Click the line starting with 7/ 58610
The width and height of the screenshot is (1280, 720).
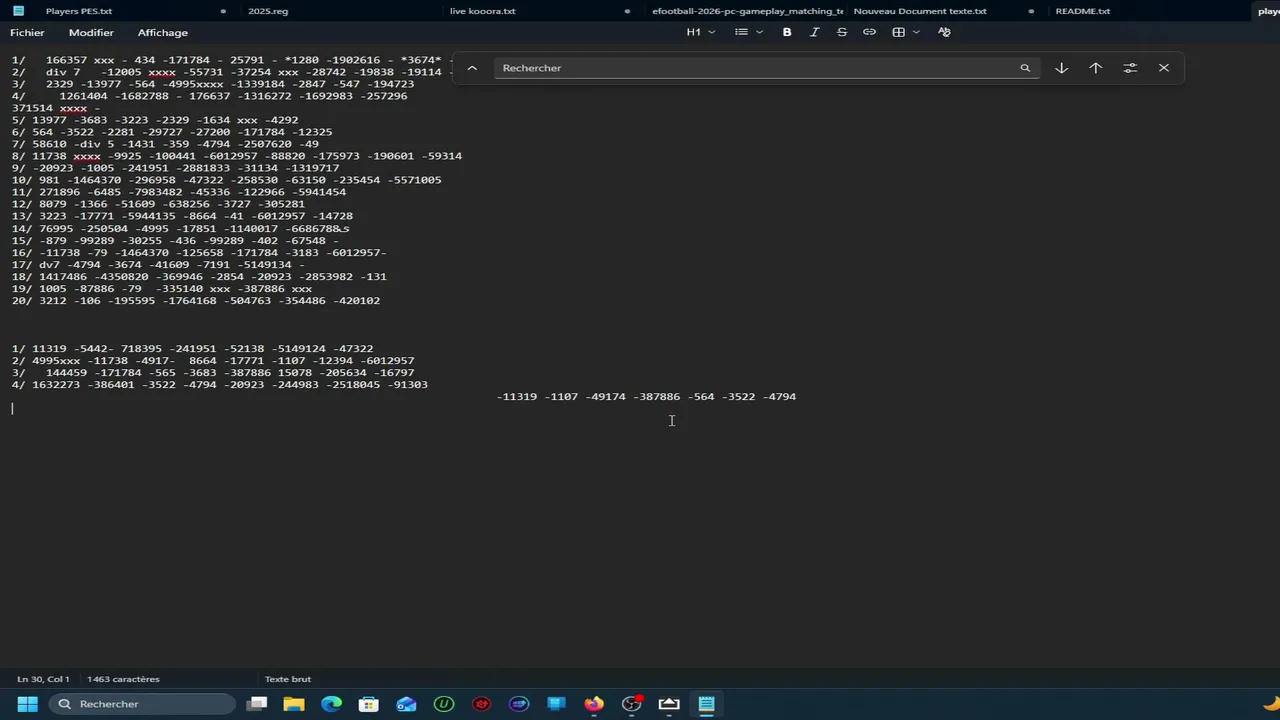(x=165, y=144)
